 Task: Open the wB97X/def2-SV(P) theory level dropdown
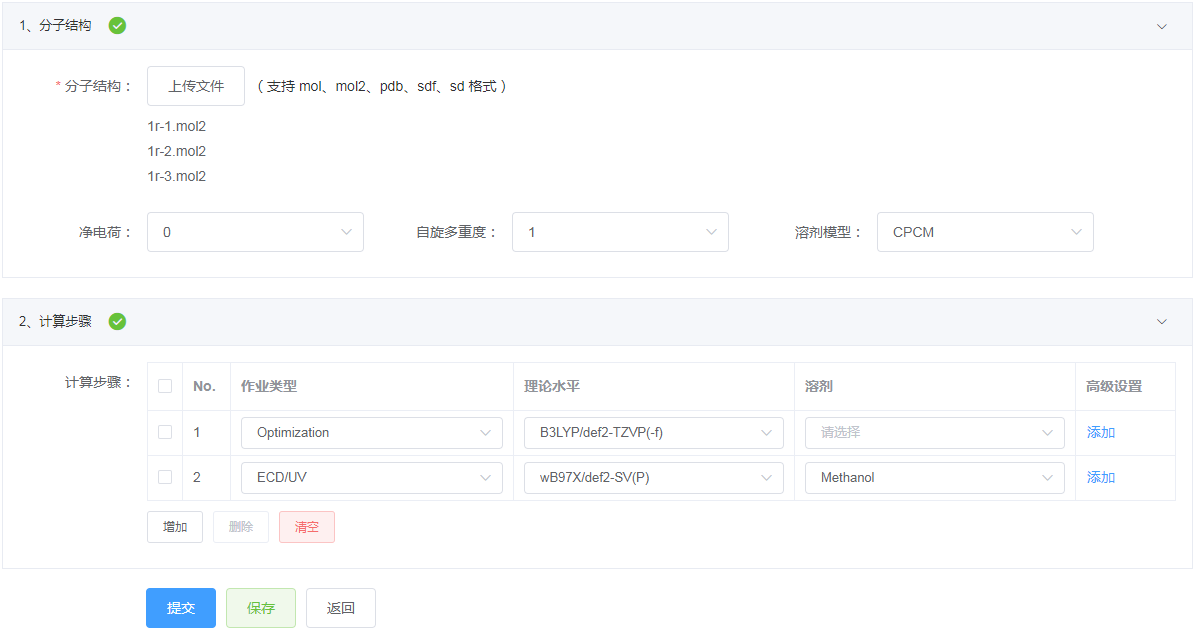(654, 478)
